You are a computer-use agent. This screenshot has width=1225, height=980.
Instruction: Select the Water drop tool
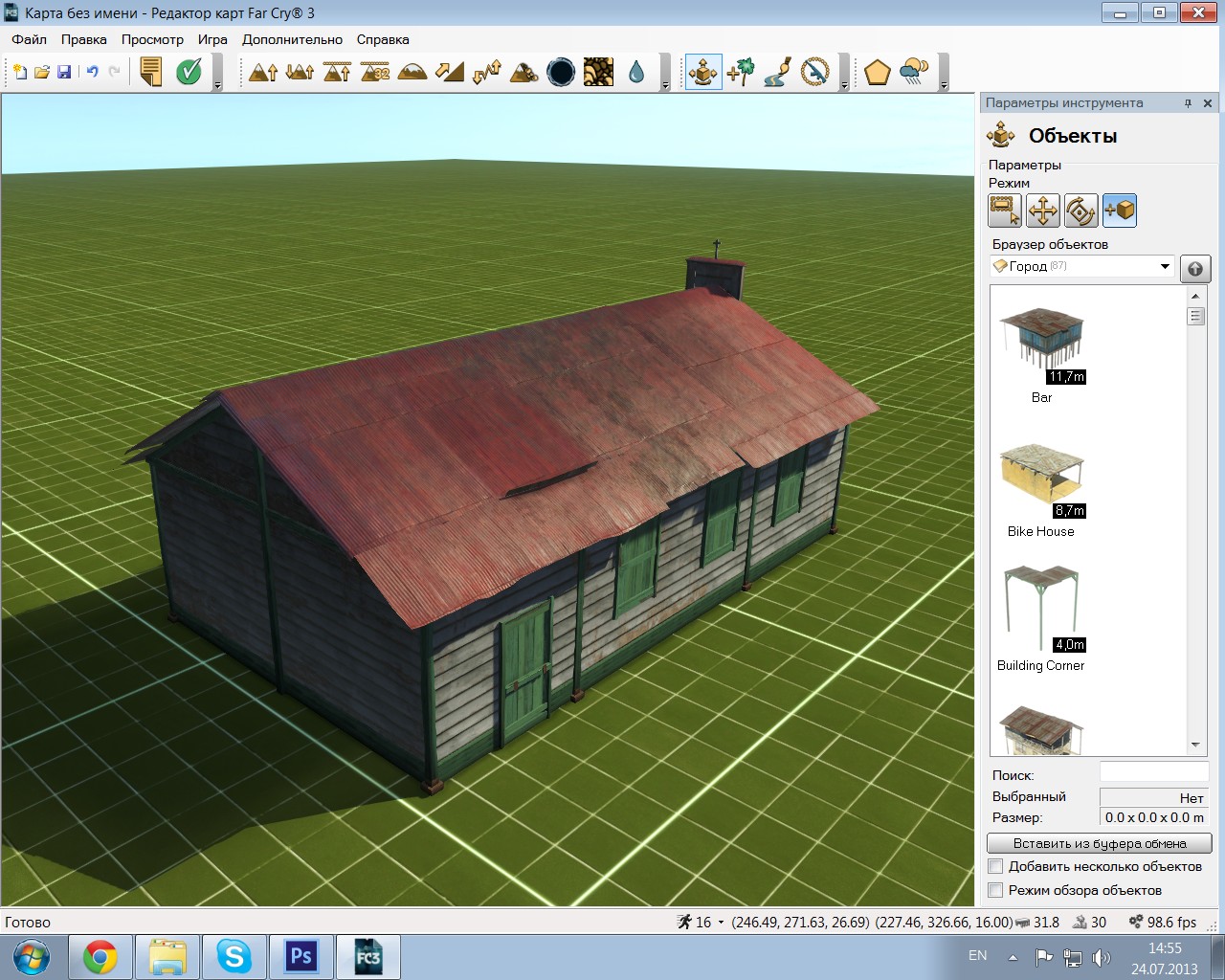click(636, 72)
